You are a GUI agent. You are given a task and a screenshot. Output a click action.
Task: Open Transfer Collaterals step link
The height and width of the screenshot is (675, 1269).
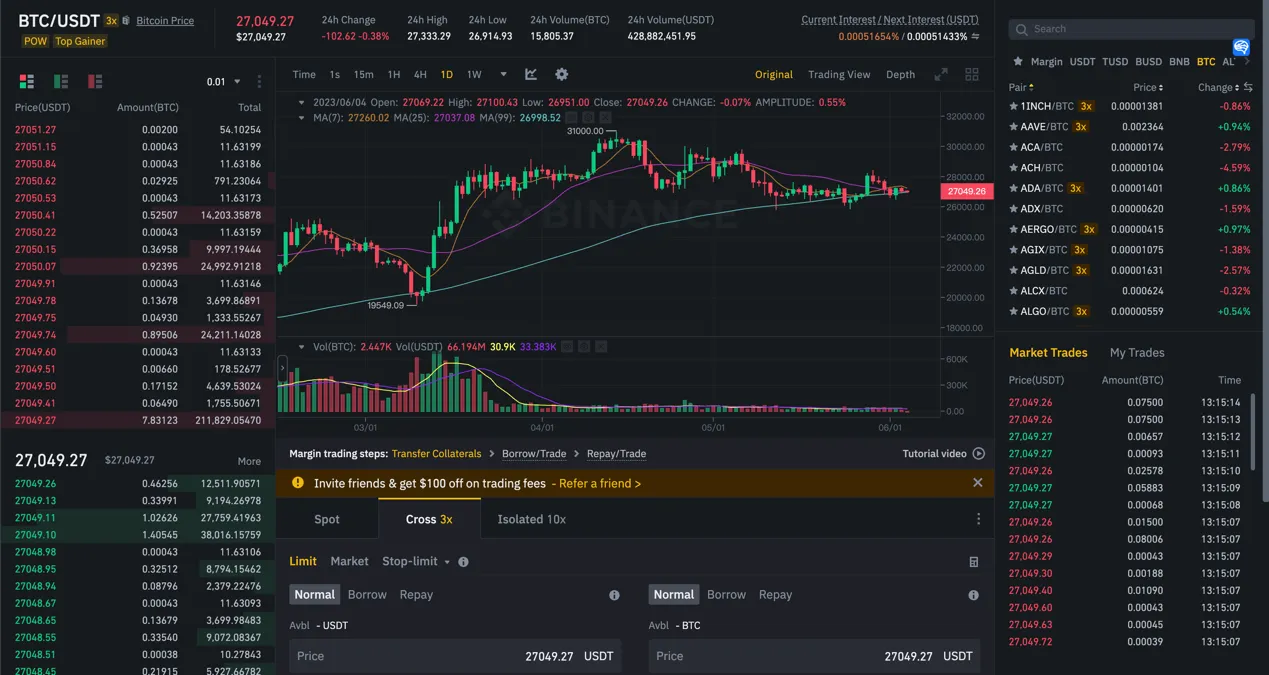pyautogui.click(x=436, y=453)
